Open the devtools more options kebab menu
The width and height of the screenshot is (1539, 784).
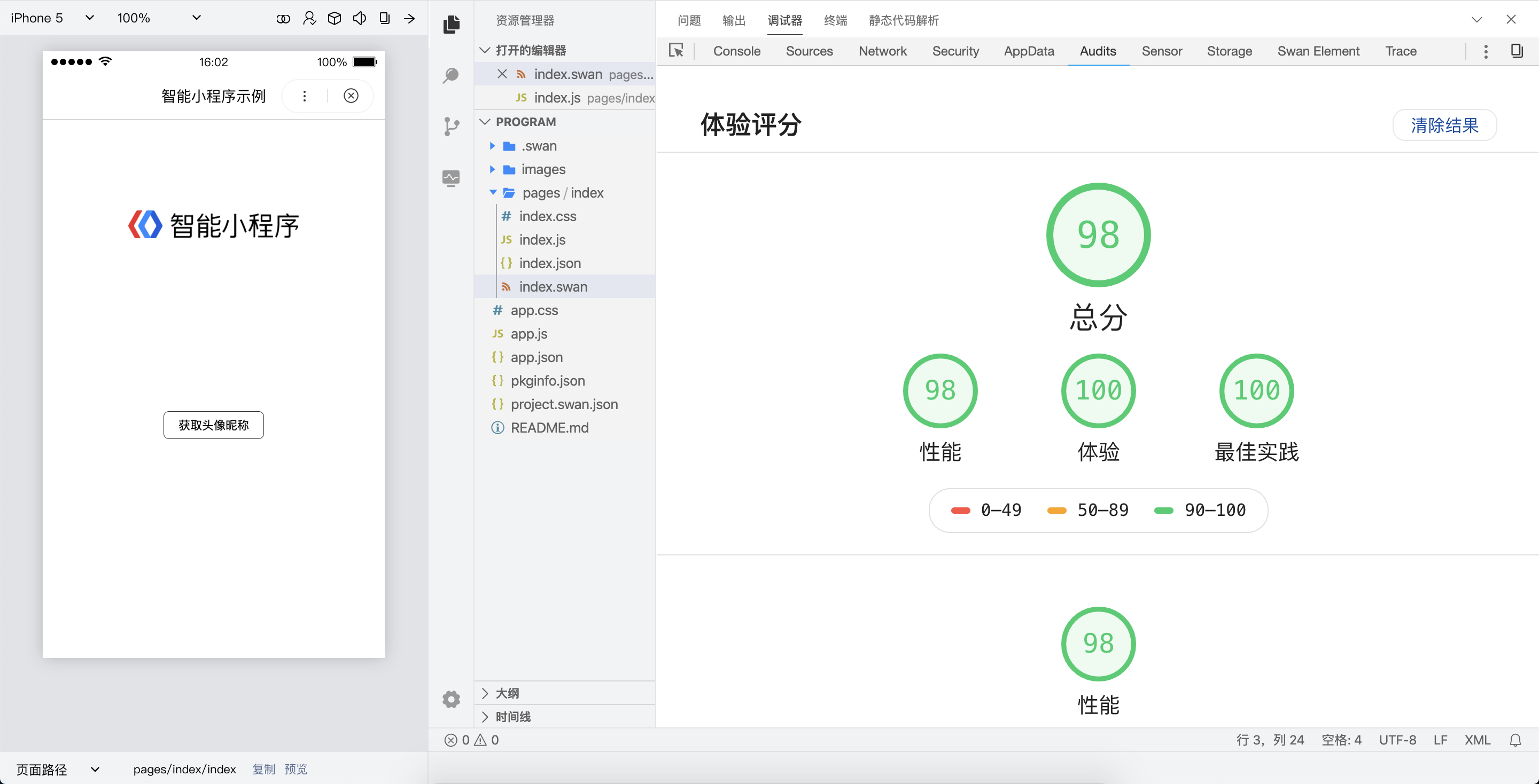click(1486, 51)
